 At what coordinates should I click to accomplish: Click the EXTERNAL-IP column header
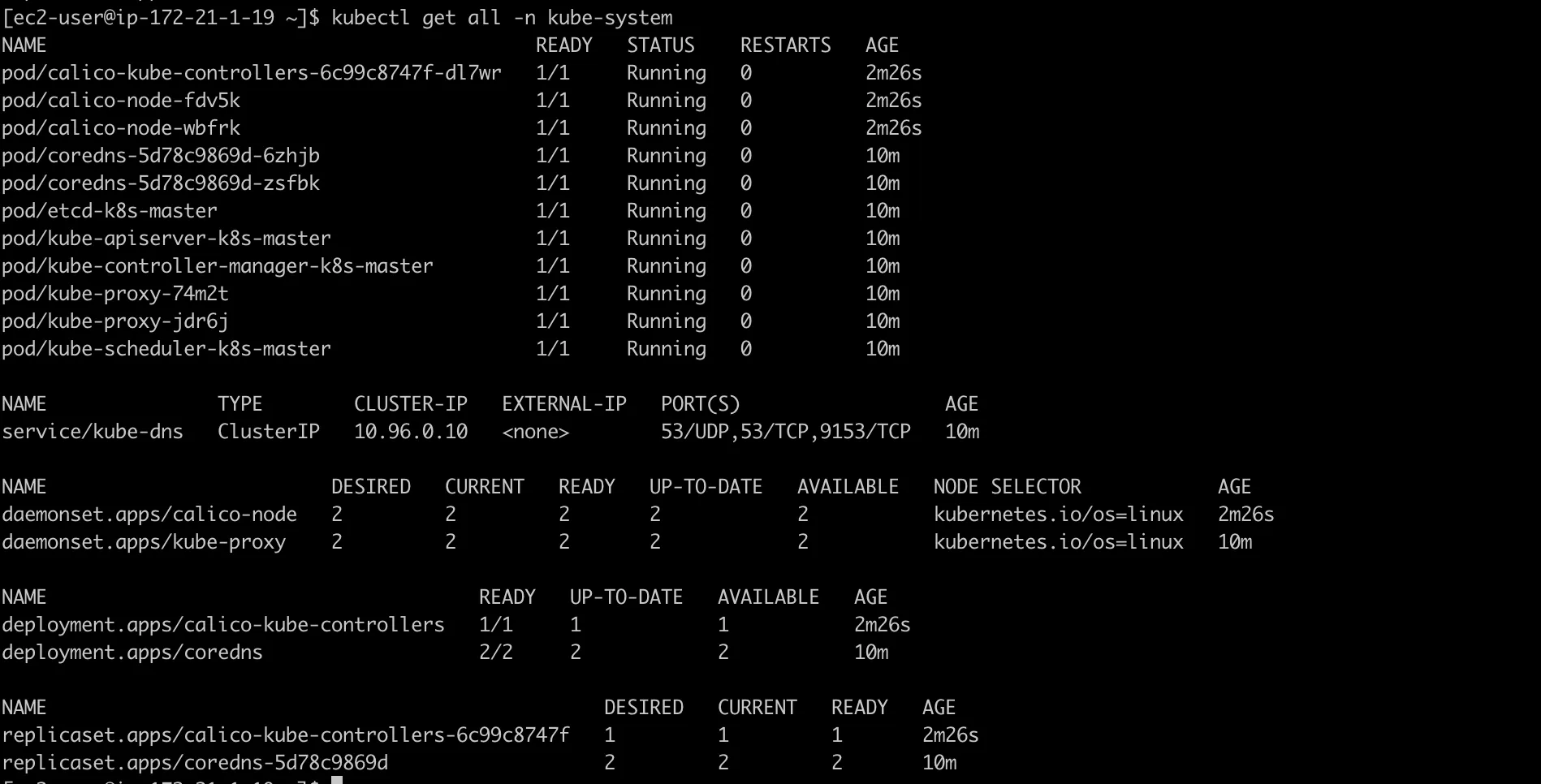coord(564,404)
